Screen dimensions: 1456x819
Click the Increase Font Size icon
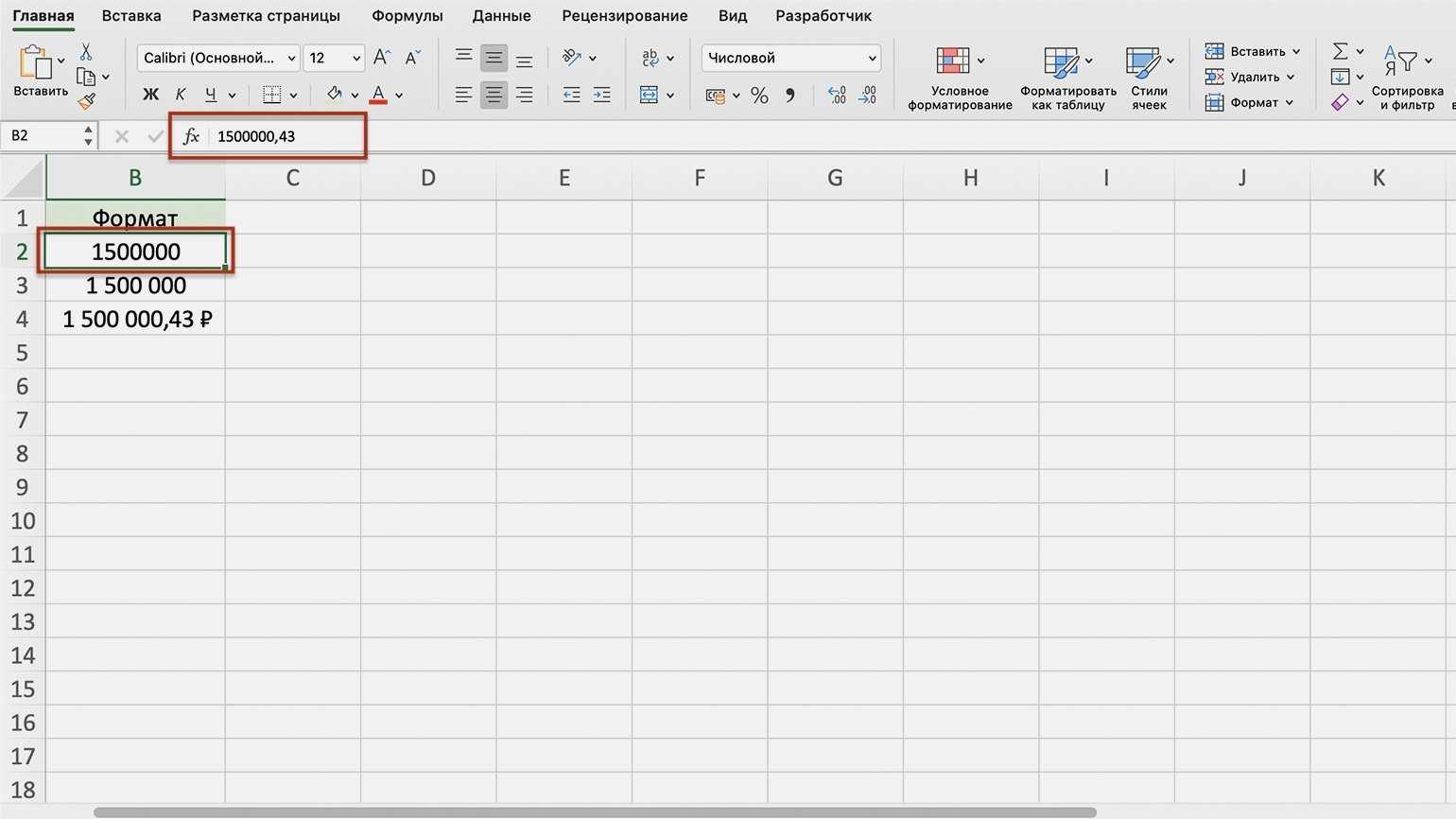381,58
